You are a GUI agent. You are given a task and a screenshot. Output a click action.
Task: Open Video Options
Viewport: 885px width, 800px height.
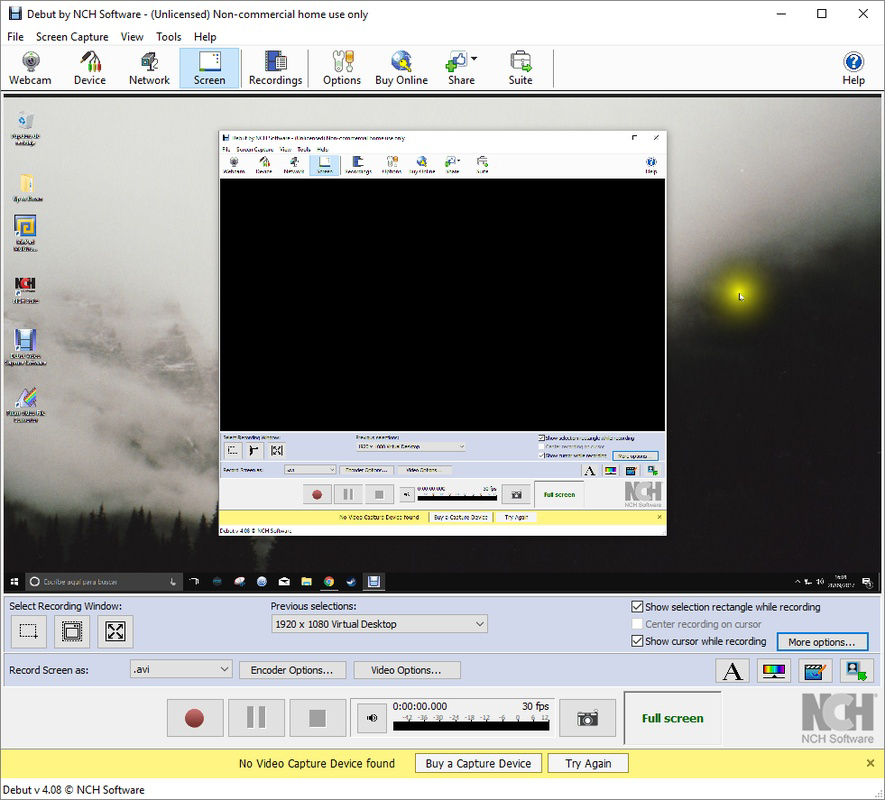click(x=406, y=670)
